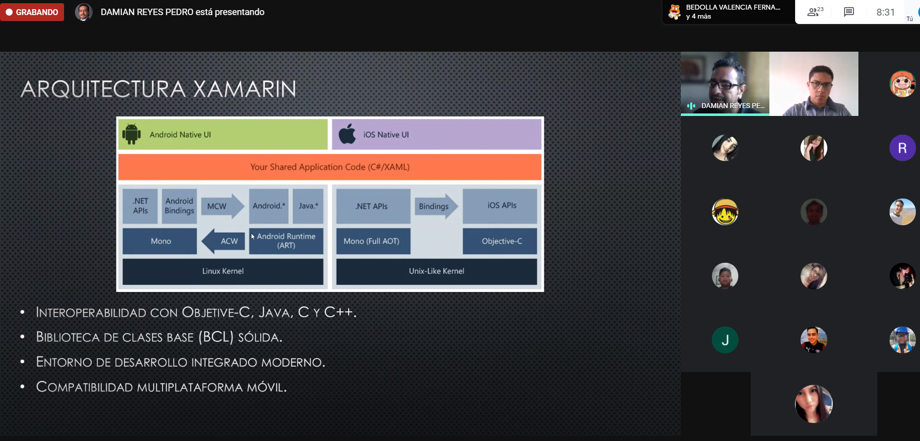920x441 pixels.
Task: Click the 'Android Runtime (ART)' box
Action: (286, 241)
